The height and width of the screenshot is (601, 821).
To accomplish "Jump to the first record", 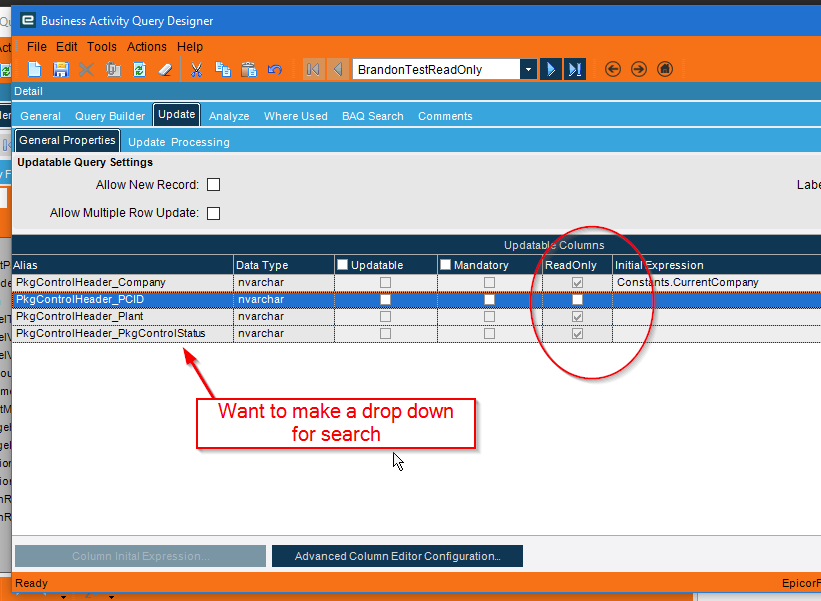I will click(x=314, y=69).
